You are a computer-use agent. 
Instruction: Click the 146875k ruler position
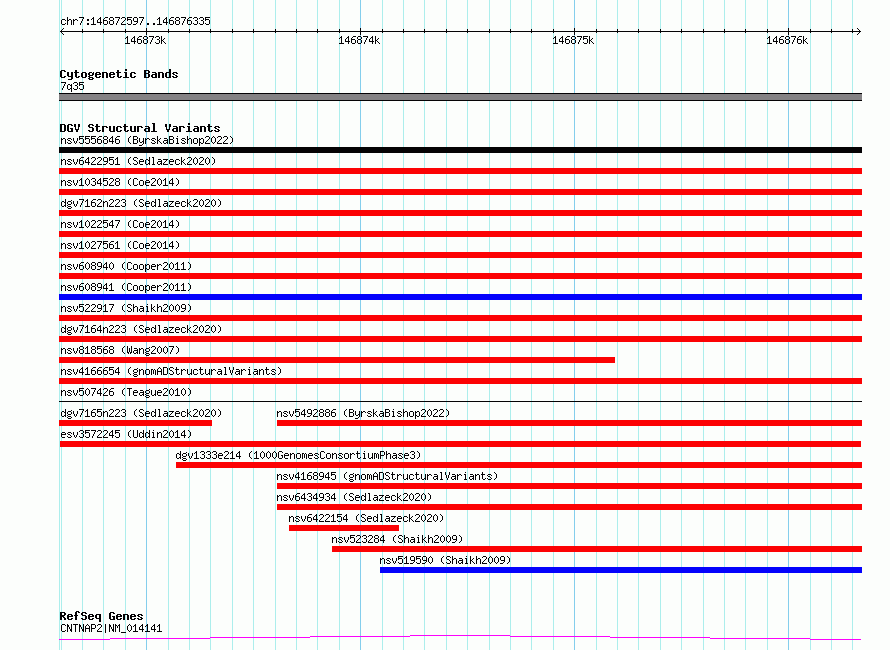[573, 40]
